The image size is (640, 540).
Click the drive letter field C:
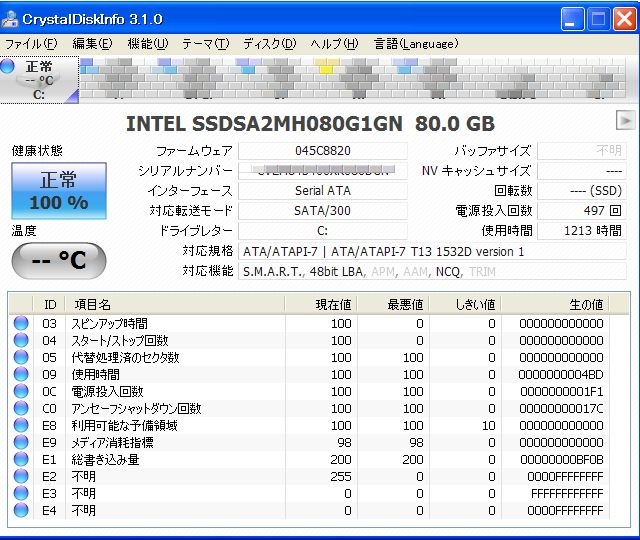point(323,231)
